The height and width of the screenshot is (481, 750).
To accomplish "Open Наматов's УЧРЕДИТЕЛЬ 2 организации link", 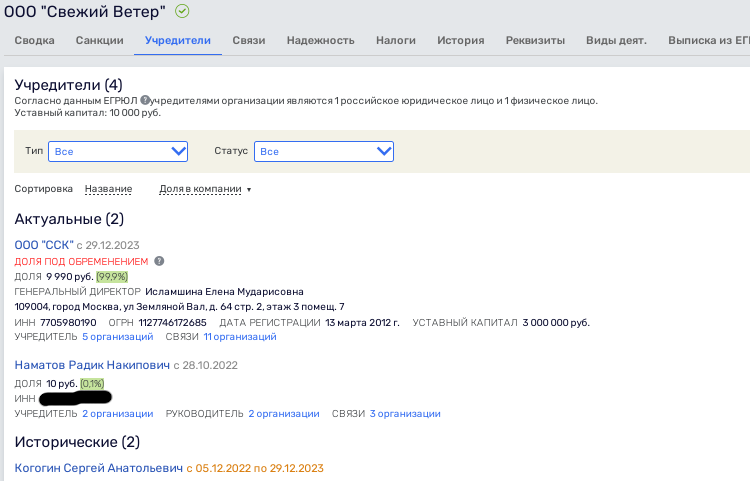I will click(x=118, y=414).
